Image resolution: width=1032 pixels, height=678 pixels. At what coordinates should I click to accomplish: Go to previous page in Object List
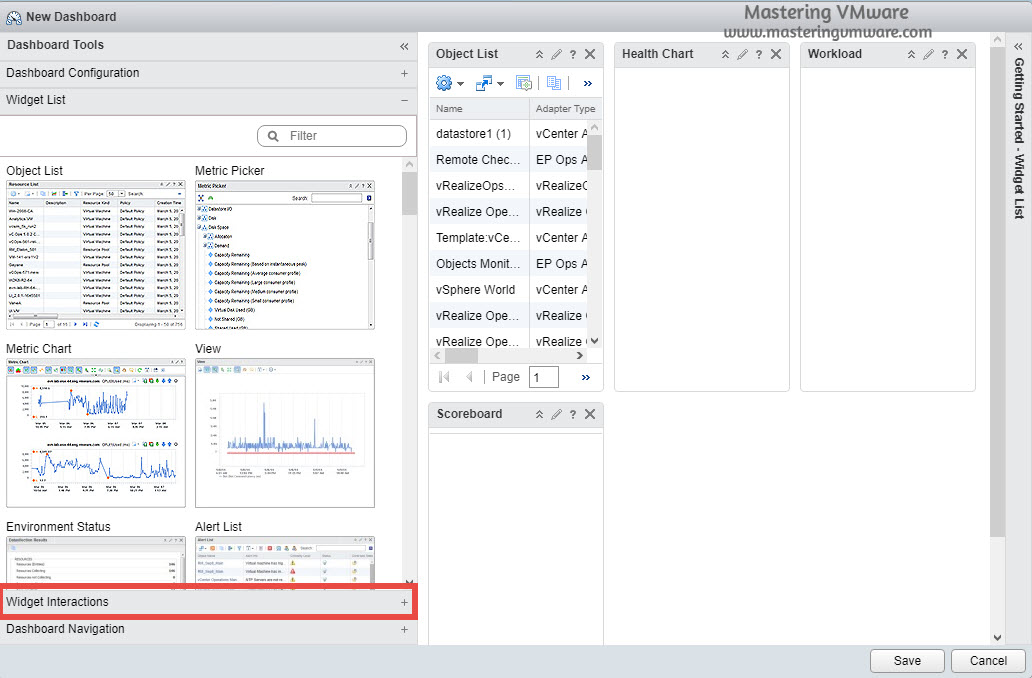pos(469,377)
